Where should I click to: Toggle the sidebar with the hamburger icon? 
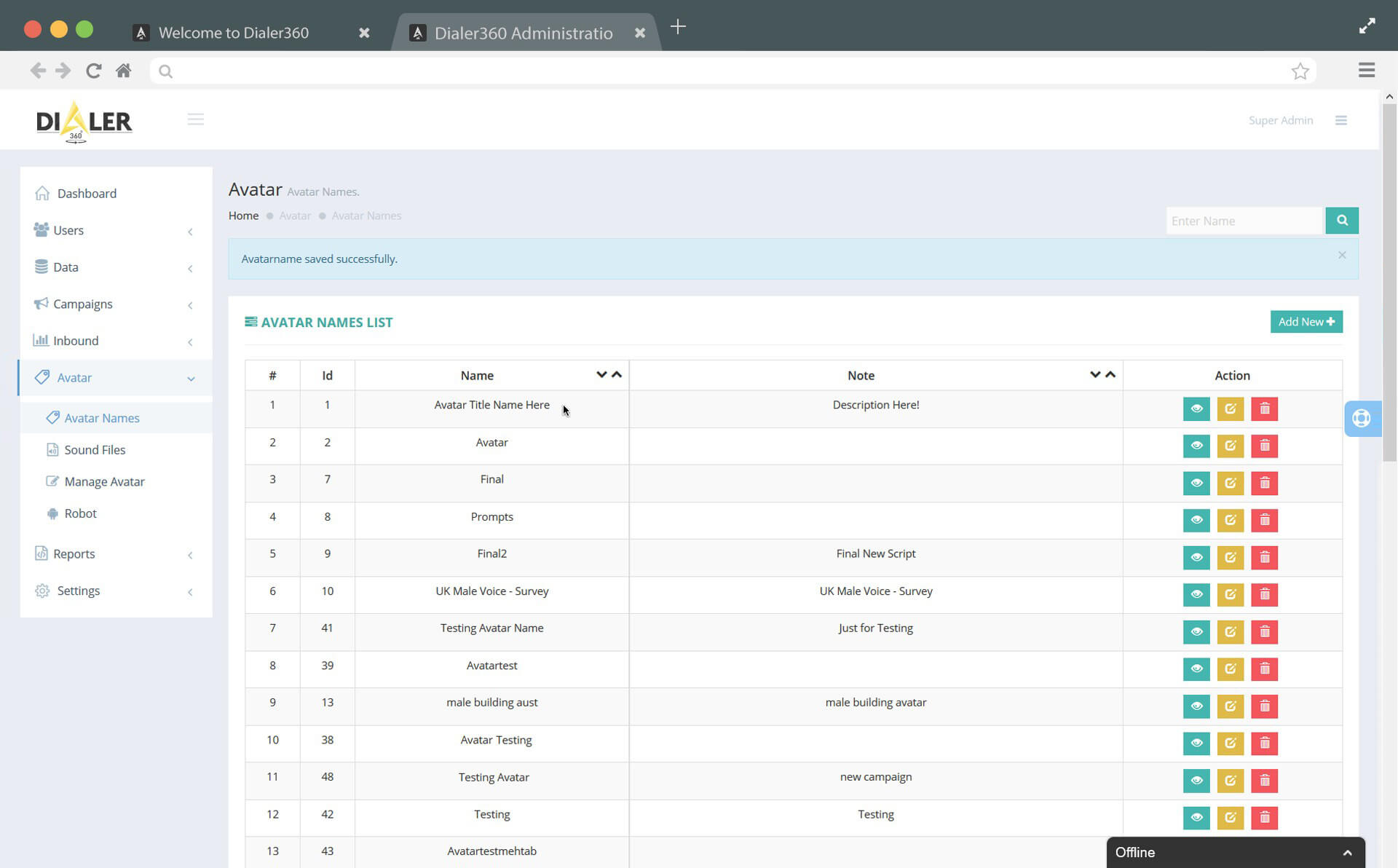tap(195, 119)
